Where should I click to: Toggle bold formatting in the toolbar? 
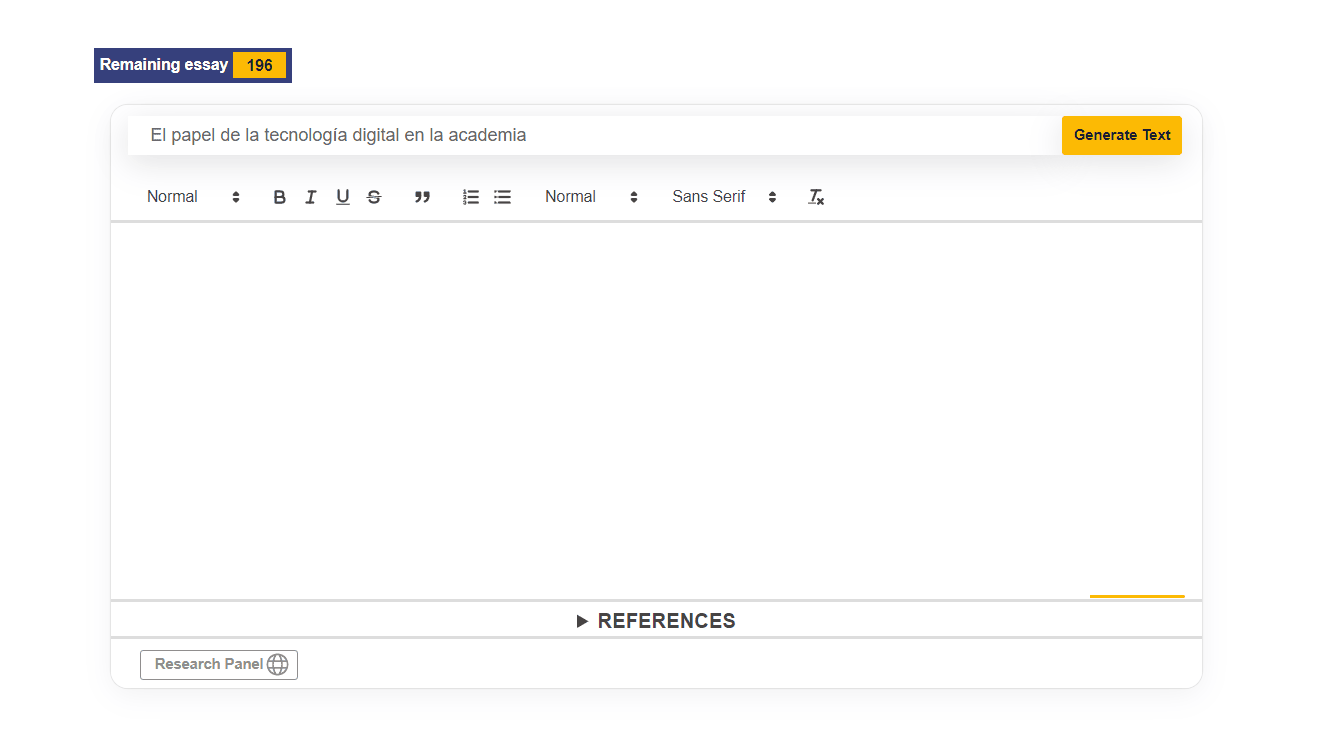pos(279,197)
